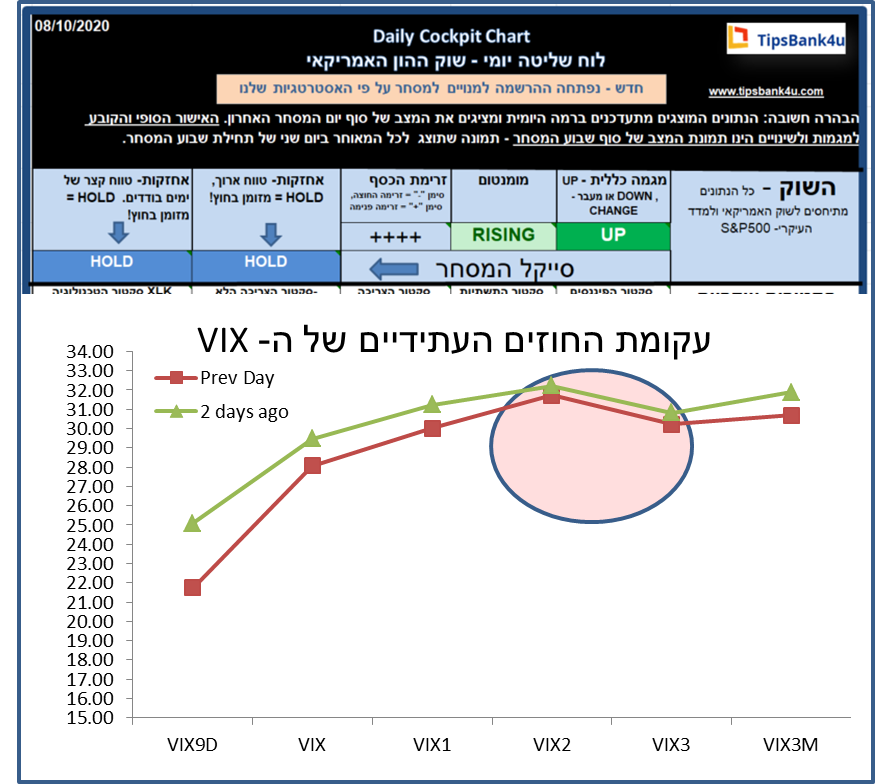The height and width of the screenshot is (784, 875).
Task: Click the 08/10/2020 date
Action: 71,26
